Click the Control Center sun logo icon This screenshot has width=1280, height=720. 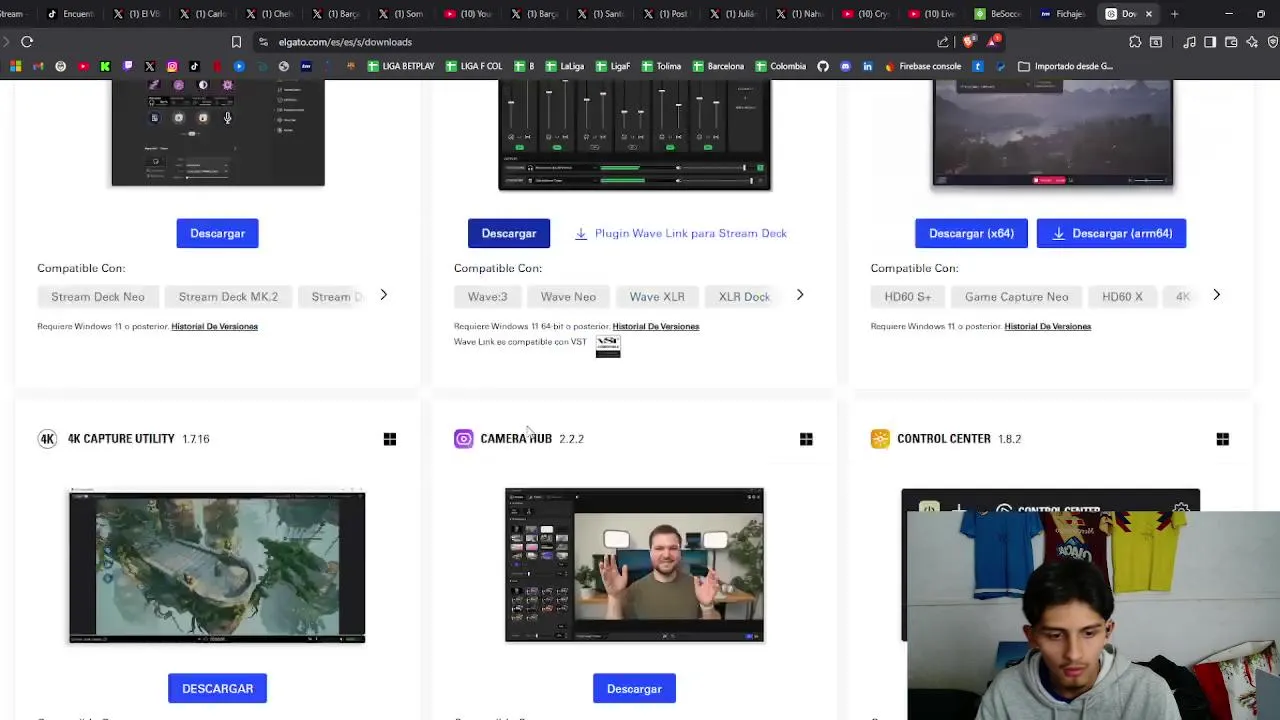[880, 439]
